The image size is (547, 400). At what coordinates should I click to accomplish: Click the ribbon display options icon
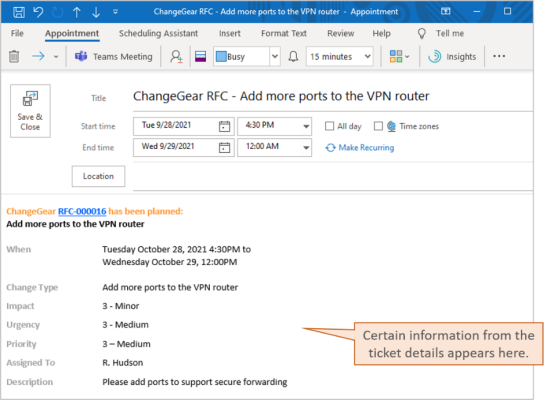pyautogui.click(x=445, y=12)
